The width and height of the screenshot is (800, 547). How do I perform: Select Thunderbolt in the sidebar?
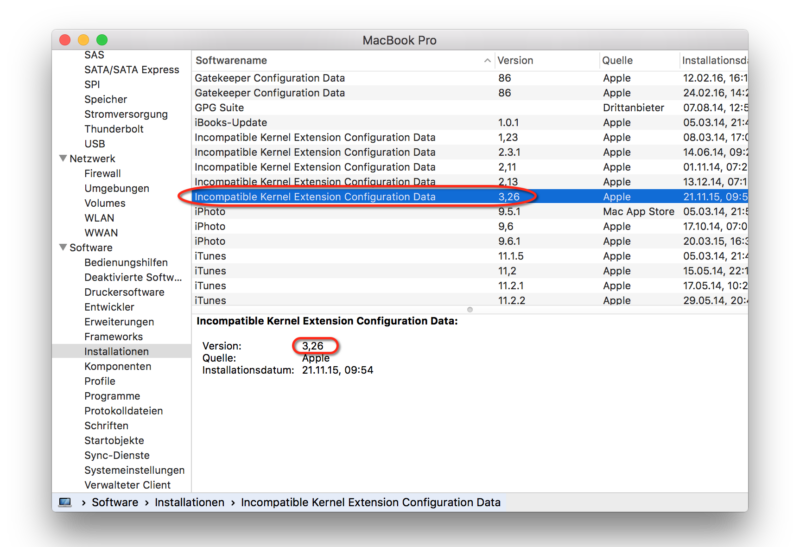pyautogui.click(x=114, y=129)
